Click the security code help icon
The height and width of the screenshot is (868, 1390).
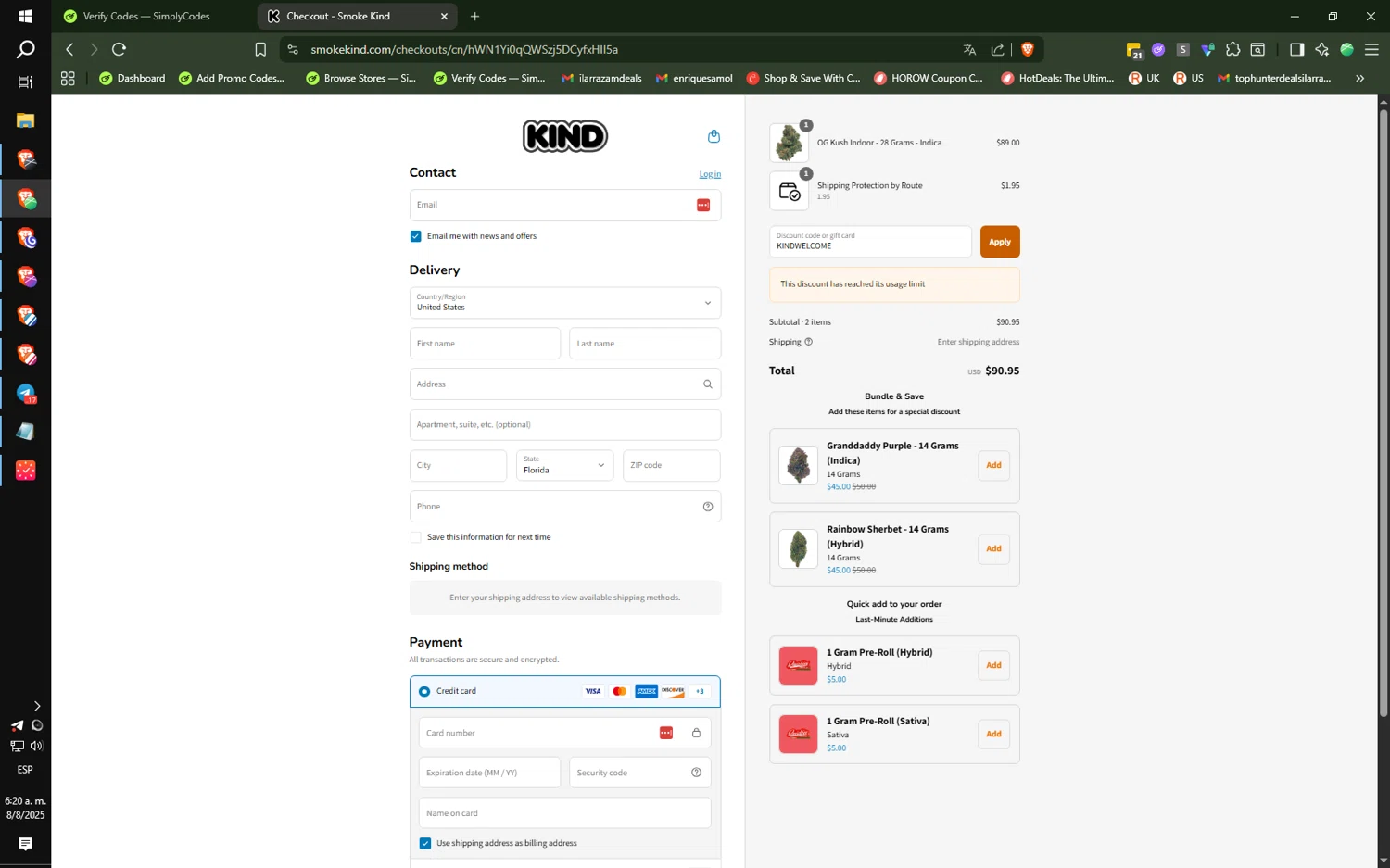coord(696,773)
